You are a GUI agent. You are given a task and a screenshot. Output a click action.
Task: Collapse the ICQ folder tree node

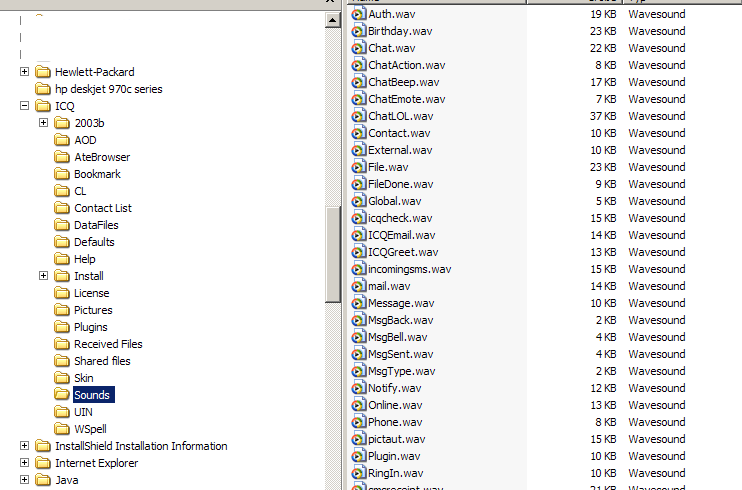(x=24, y=106)
